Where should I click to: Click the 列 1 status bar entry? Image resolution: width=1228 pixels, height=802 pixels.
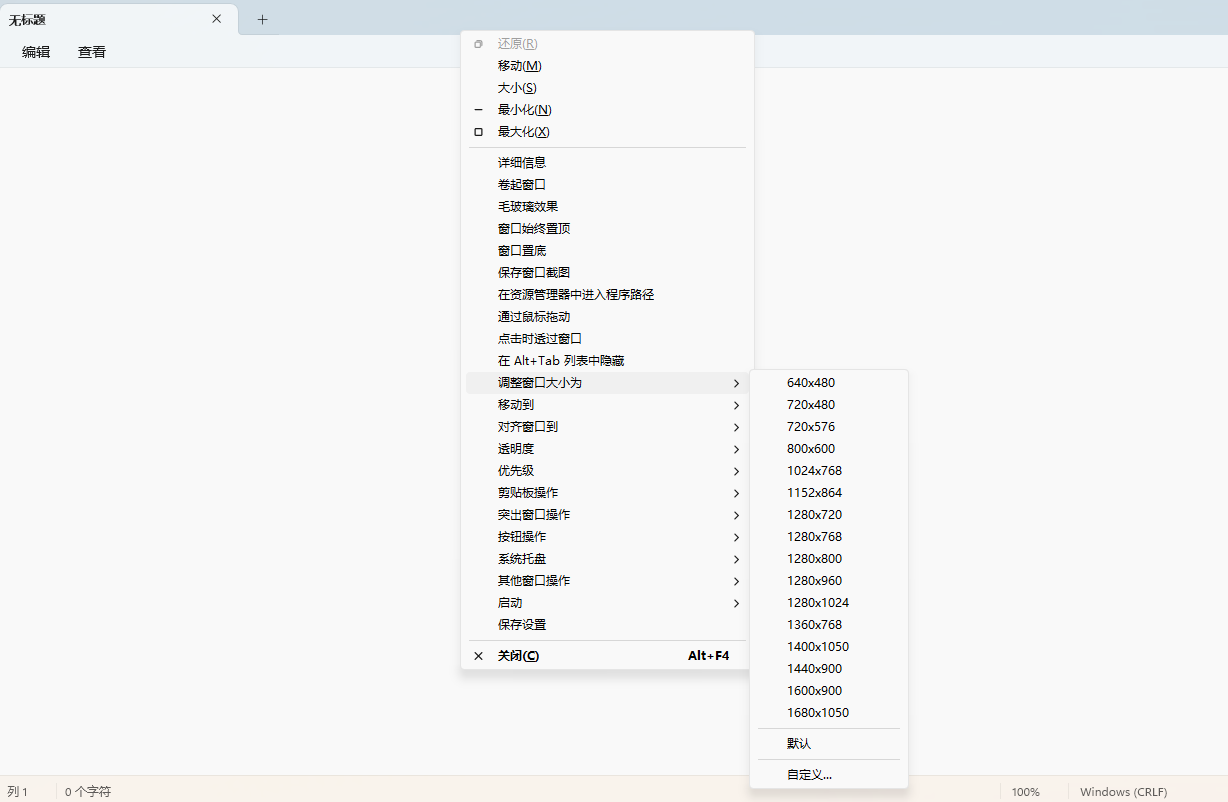click(x=18, y=791)
